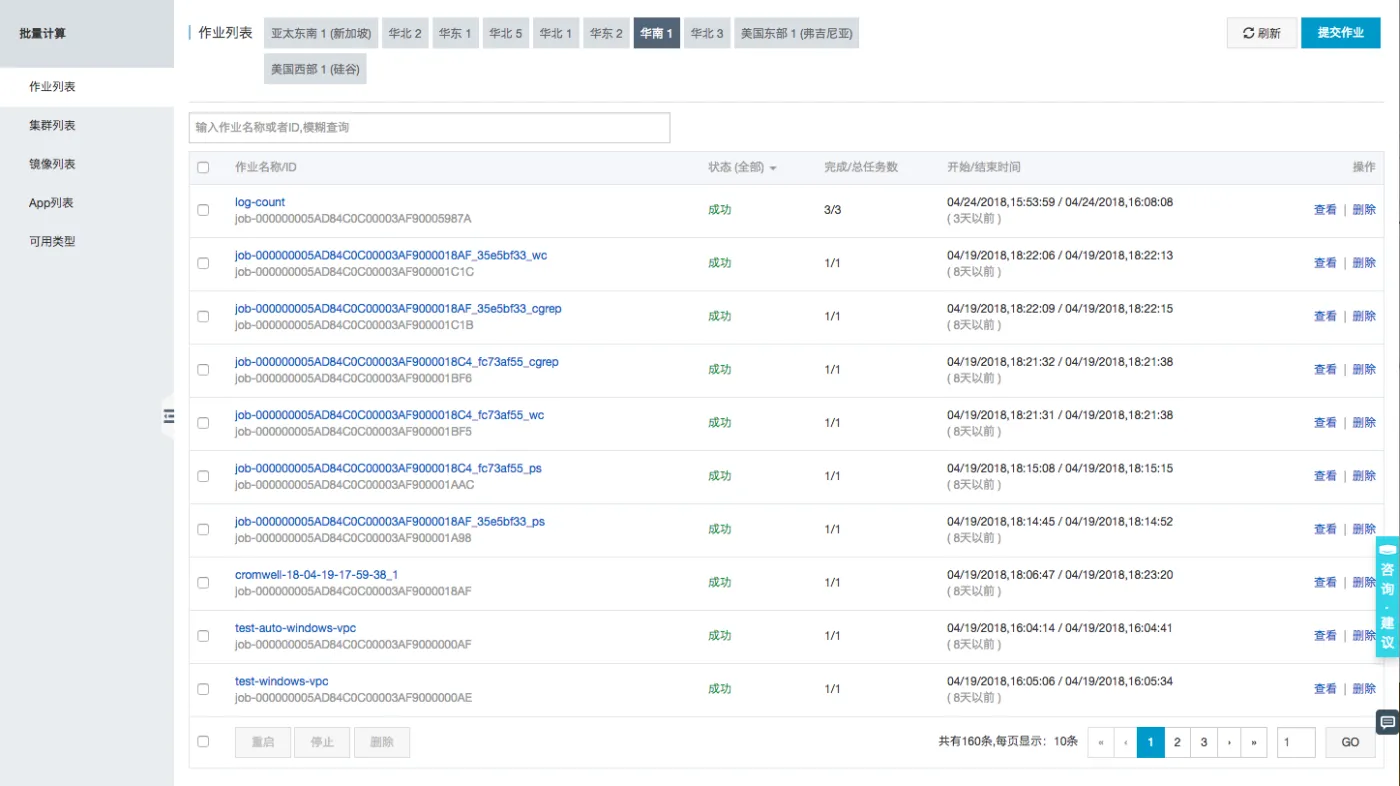Check the test-windows-vpc job checkbox
The image size is (1400, 786).
(203, 689)
